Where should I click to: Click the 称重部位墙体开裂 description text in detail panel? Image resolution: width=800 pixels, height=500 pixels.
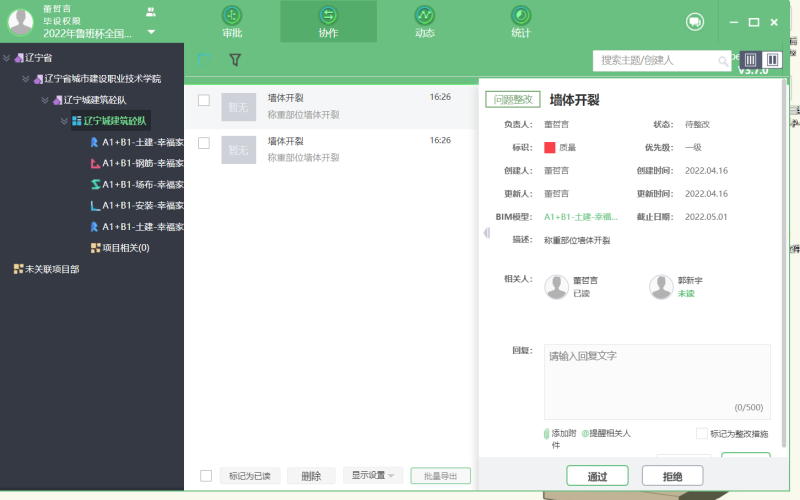click(x=577, y=240)
